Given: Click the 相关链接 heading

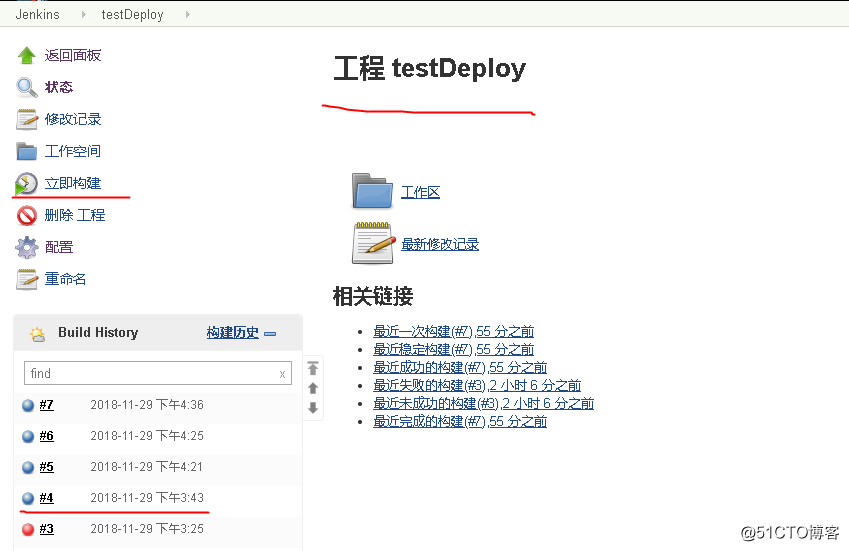Looking at the screenshot, I should pos(373,296).
